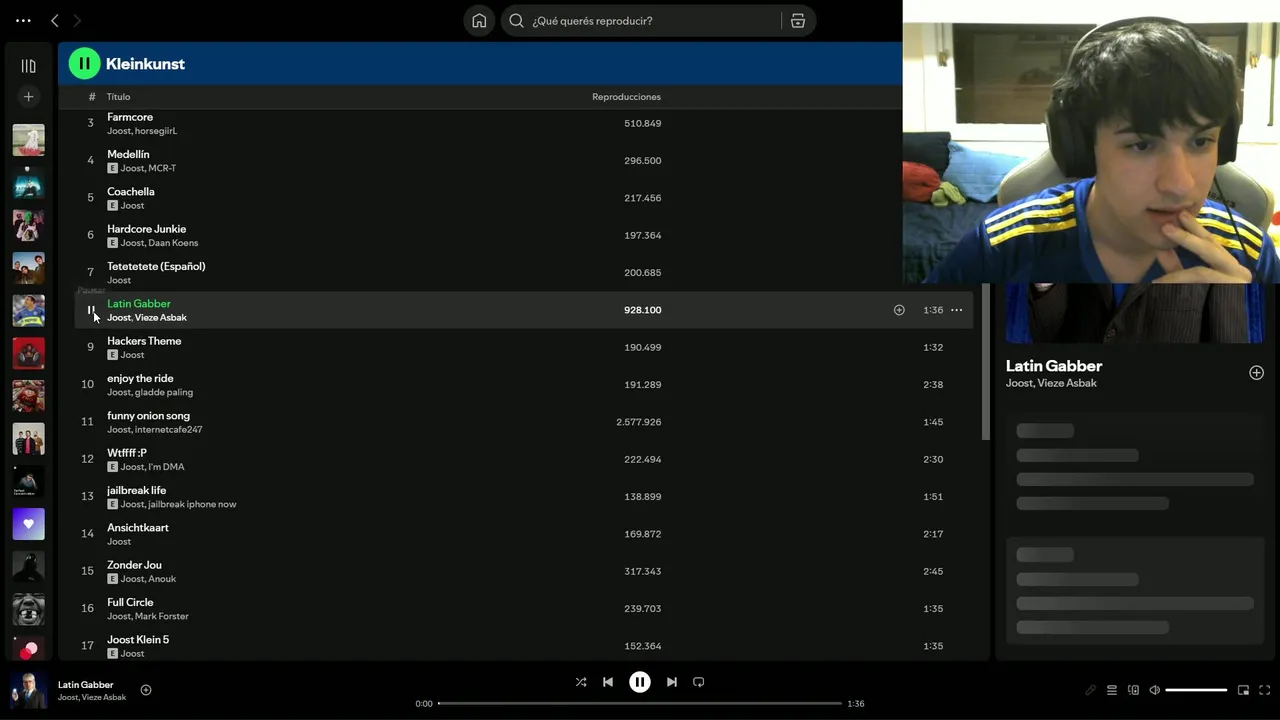
Task: Sort by the # column header
Action: pos(91,97)
